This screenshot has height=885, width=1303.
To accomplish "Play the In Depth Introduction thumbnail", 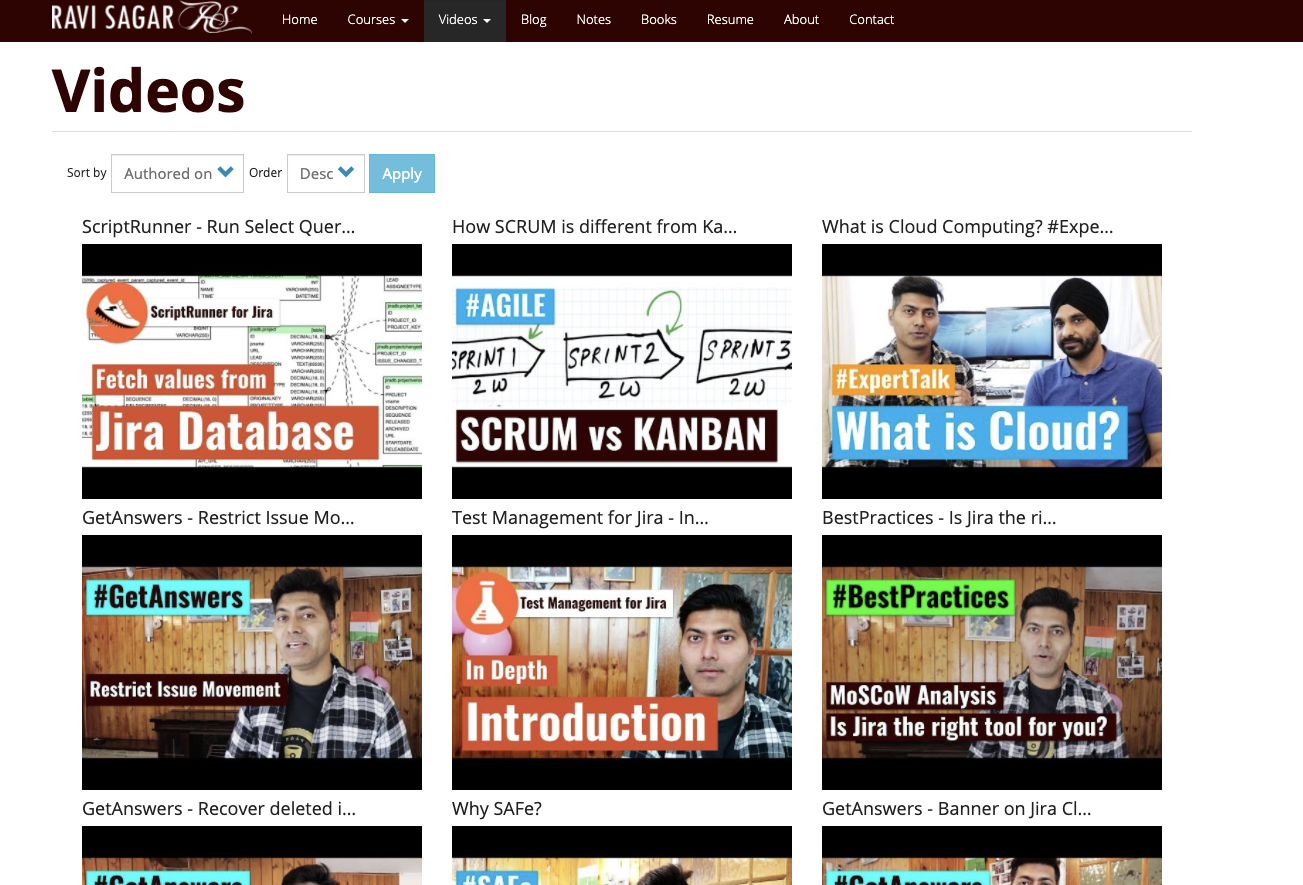I will pyautogui.click(x=622, y=662).
